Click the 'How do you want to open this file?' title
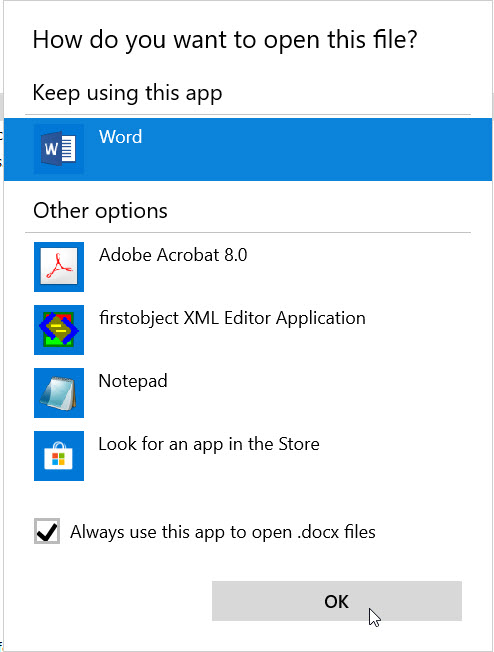This screenshot has width=494, height=652. point(225,40)
